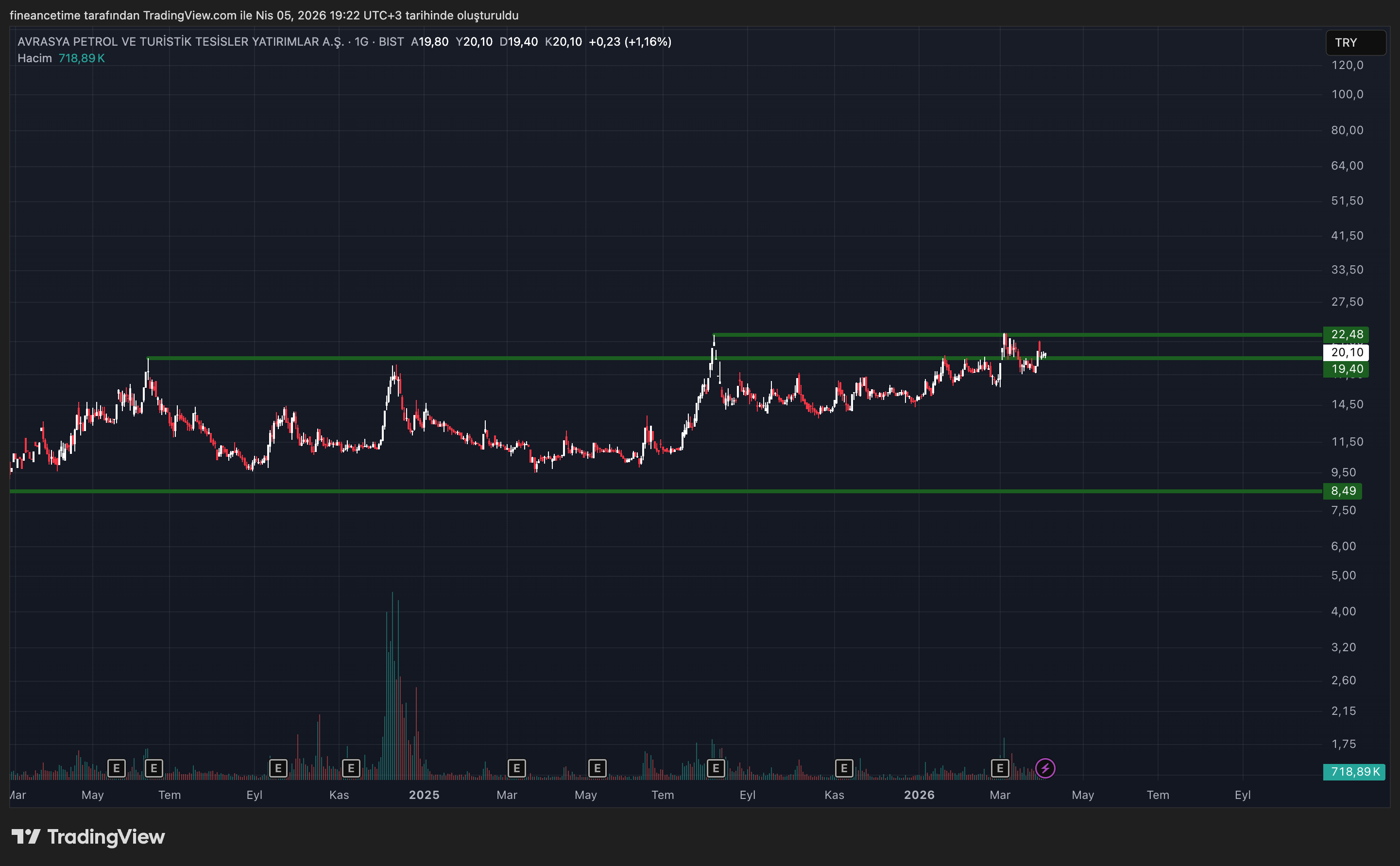
Task: Click the earnings E marker just left of Tem 2024
Action: (x=154, y=768)
